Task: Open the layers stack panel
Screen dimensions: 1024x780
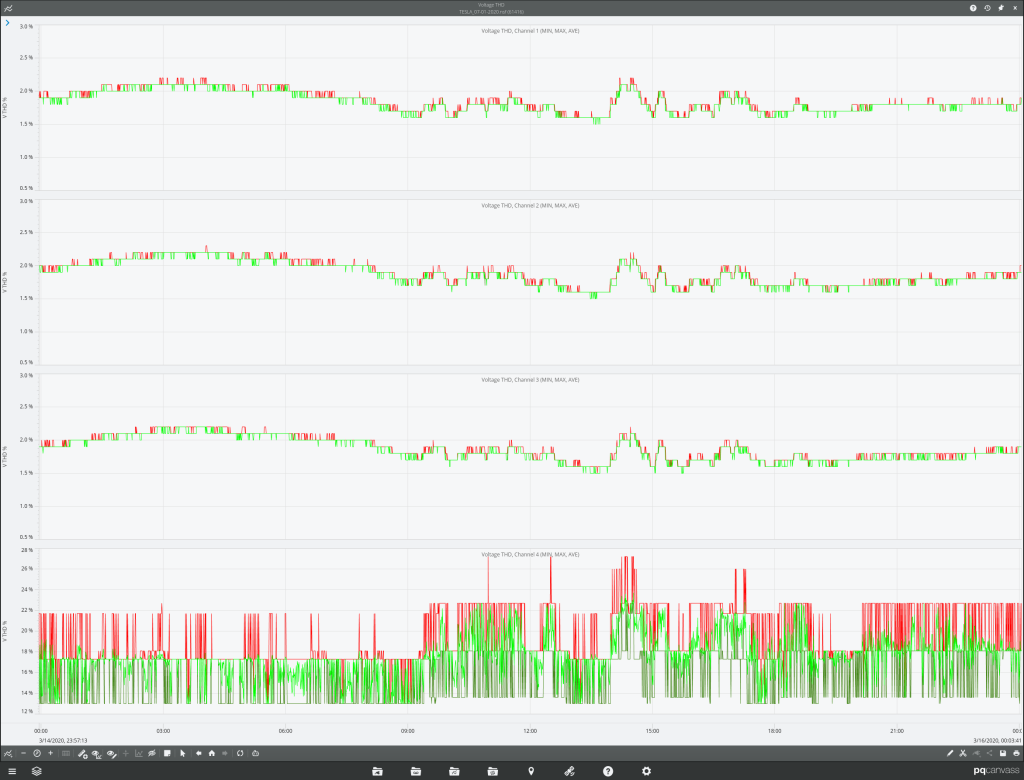Action: pos(37,771)
